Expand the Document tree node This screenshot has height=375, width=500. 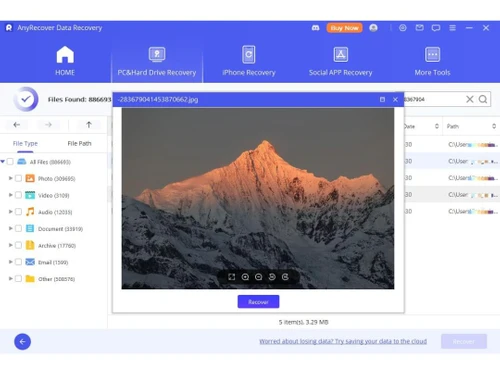click(10, 228)
